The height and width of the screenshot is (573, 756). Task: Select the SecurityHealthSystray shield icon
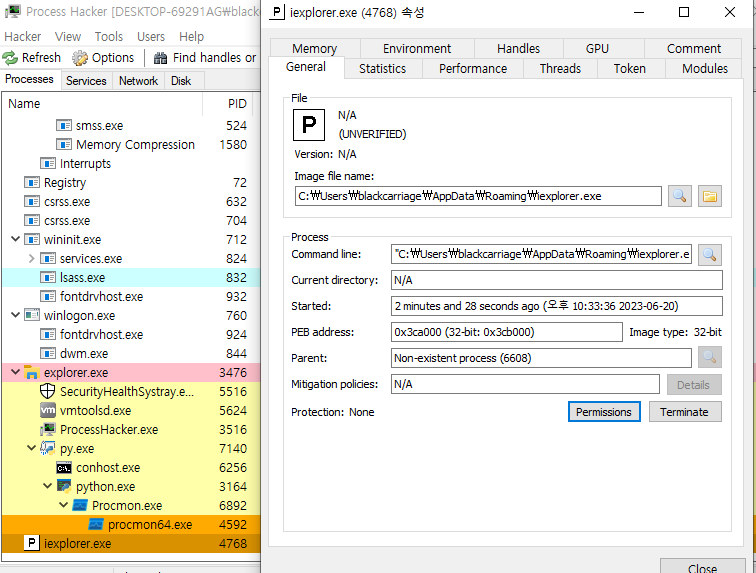47,391
